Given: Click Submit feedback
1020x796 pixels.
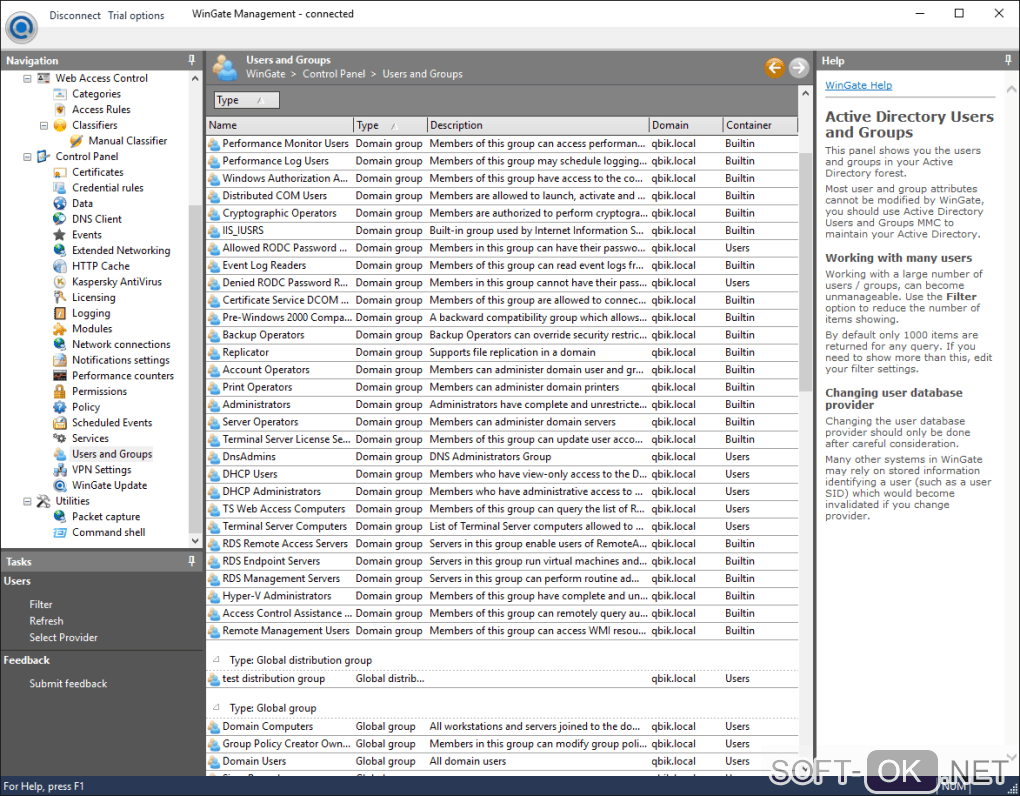Looking at the screenshot, I should (x=68, y=683).
